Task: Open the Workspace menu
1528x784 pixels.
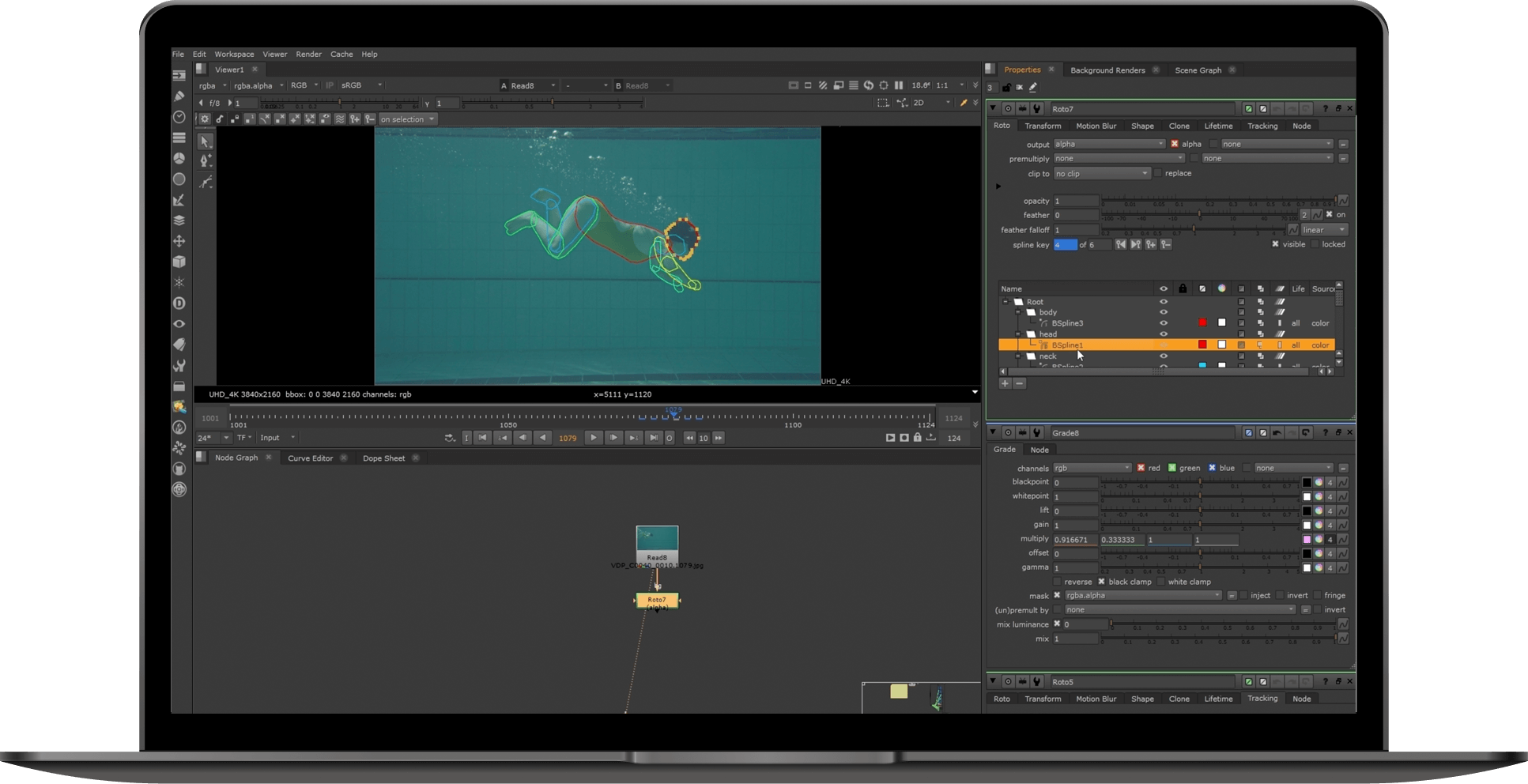Action: (234, 55)
